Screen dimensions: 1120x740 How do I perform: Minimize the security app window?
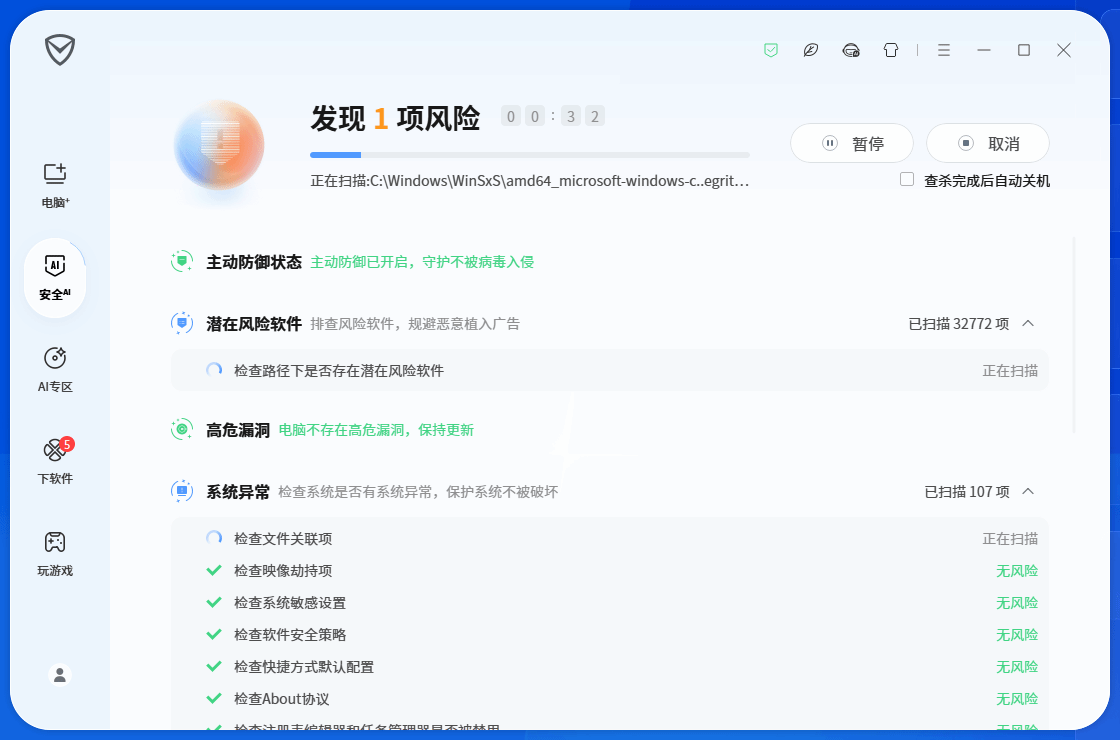984,50
